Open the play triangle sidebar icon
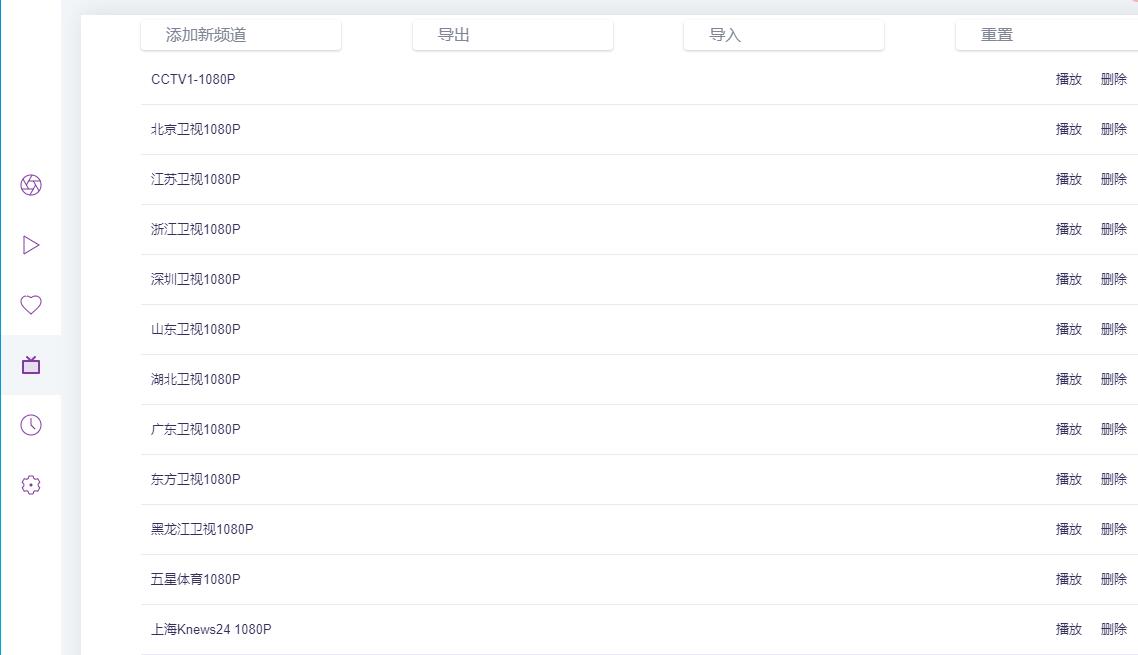 pyautogui.click(x=30, y=245)
